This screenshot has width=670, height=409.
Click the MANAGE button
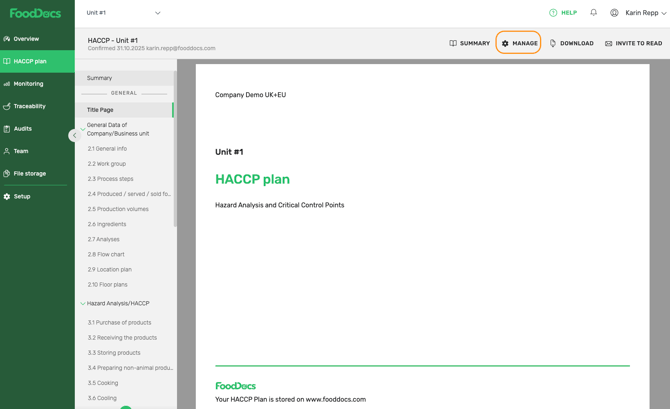[x=518, y=42]
